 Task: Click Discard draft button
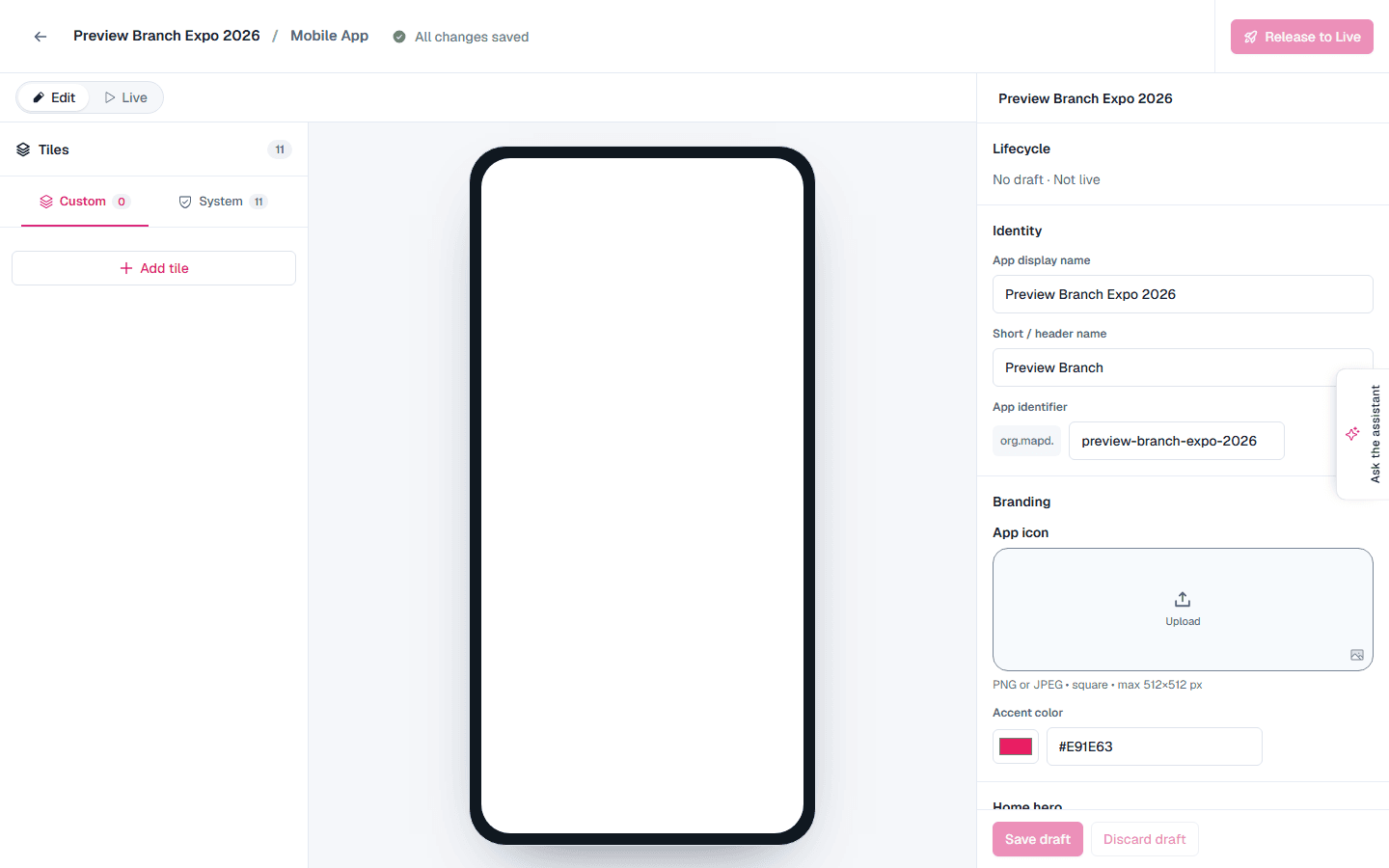(1145, 839)
